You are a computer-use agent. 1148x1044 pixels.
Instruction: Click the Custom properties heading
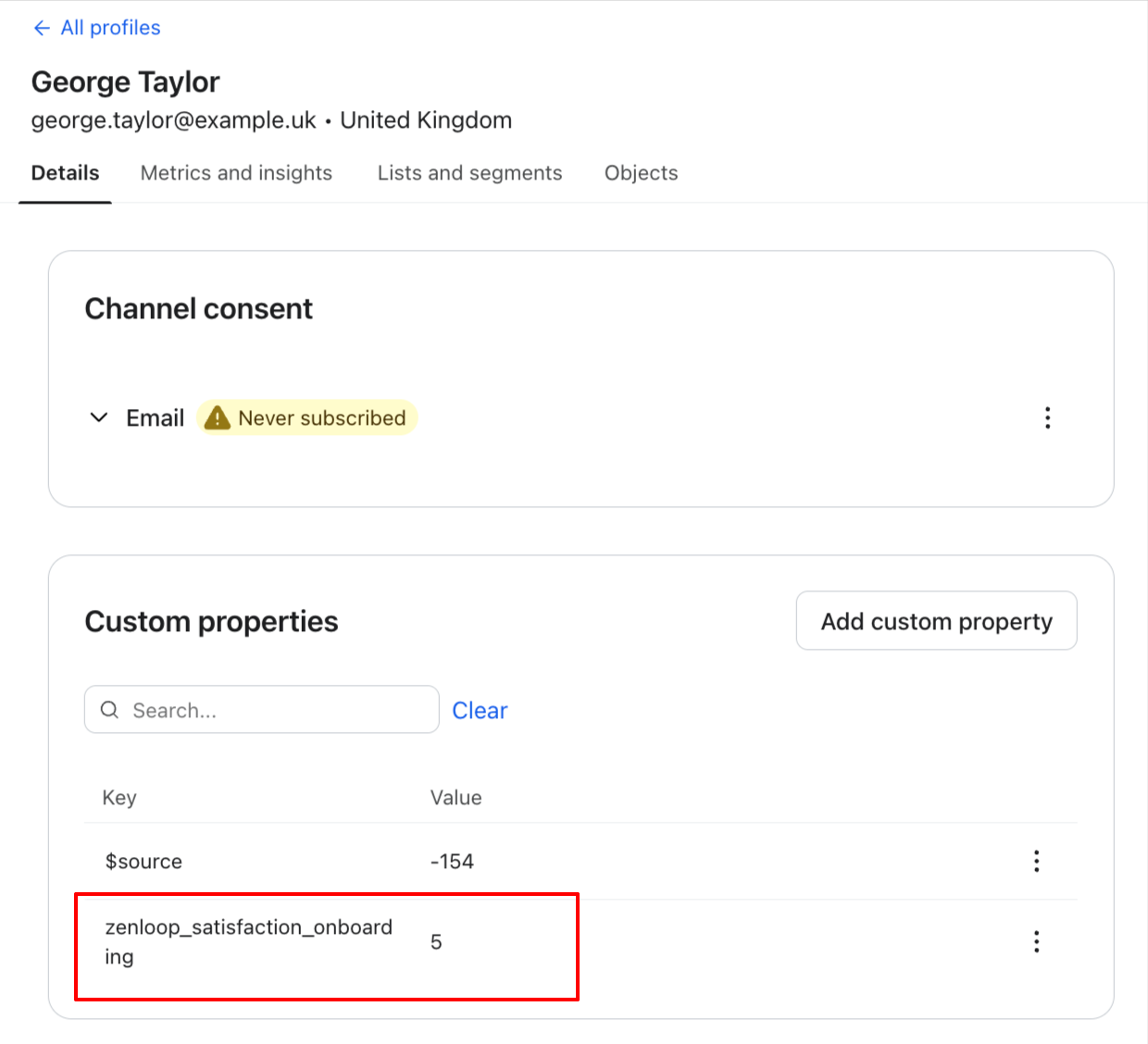coord(211,621)
